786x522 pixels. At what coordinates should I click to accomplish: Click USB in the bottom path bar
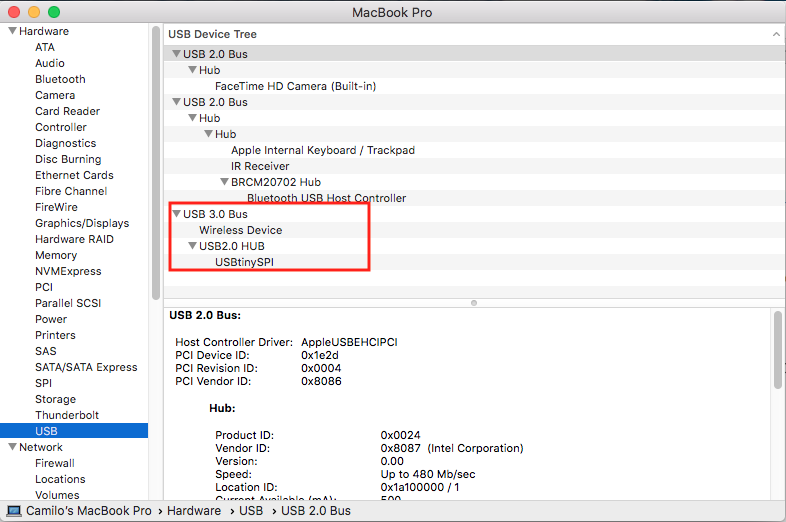pos(251,511)
